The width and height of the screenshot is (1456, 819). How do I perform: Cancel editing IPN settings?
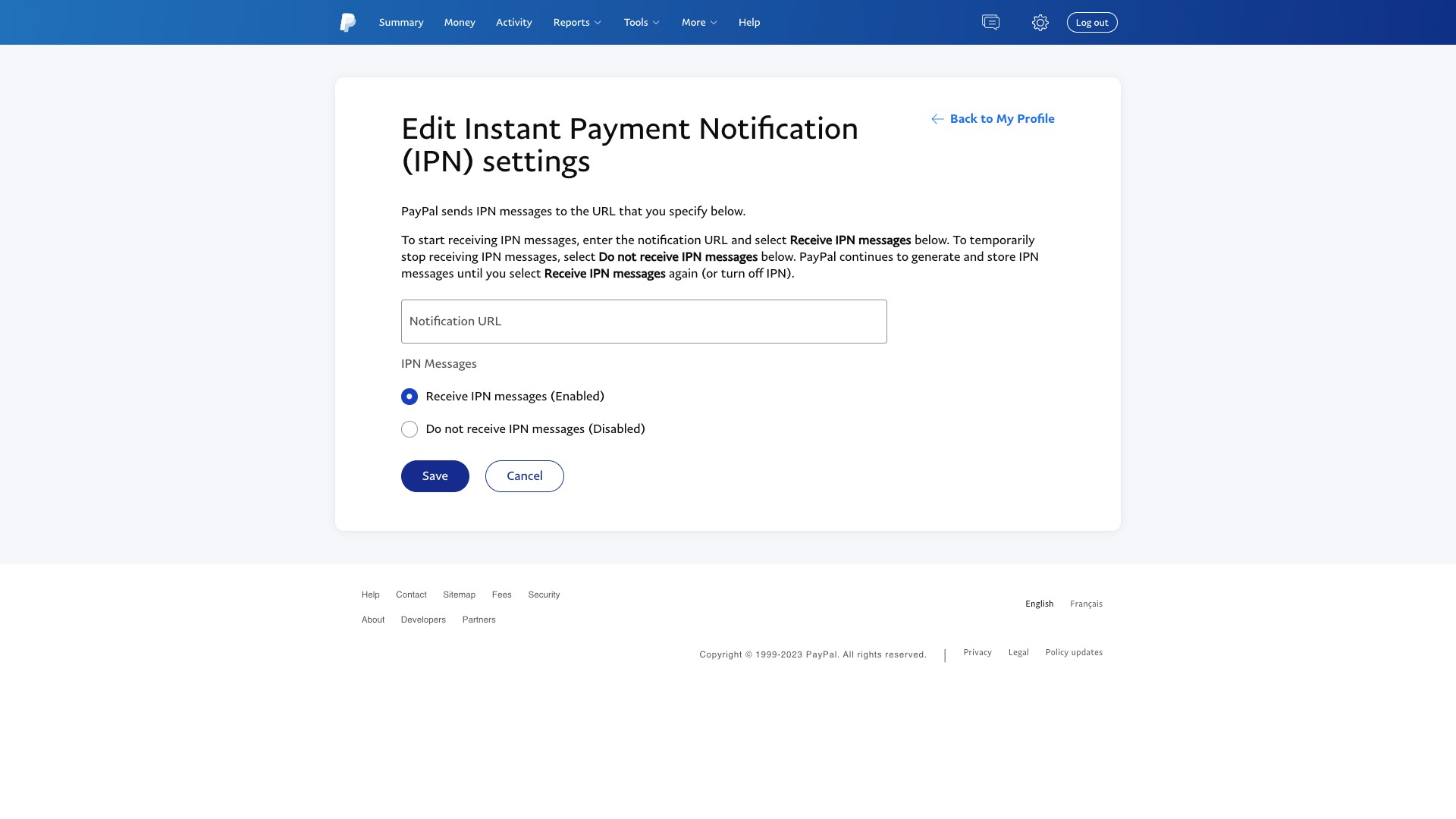[x=525, y=476]
